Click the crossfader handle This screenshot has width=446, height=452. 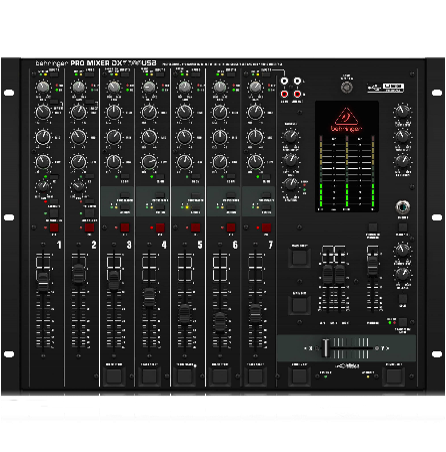tap(325, 348)
